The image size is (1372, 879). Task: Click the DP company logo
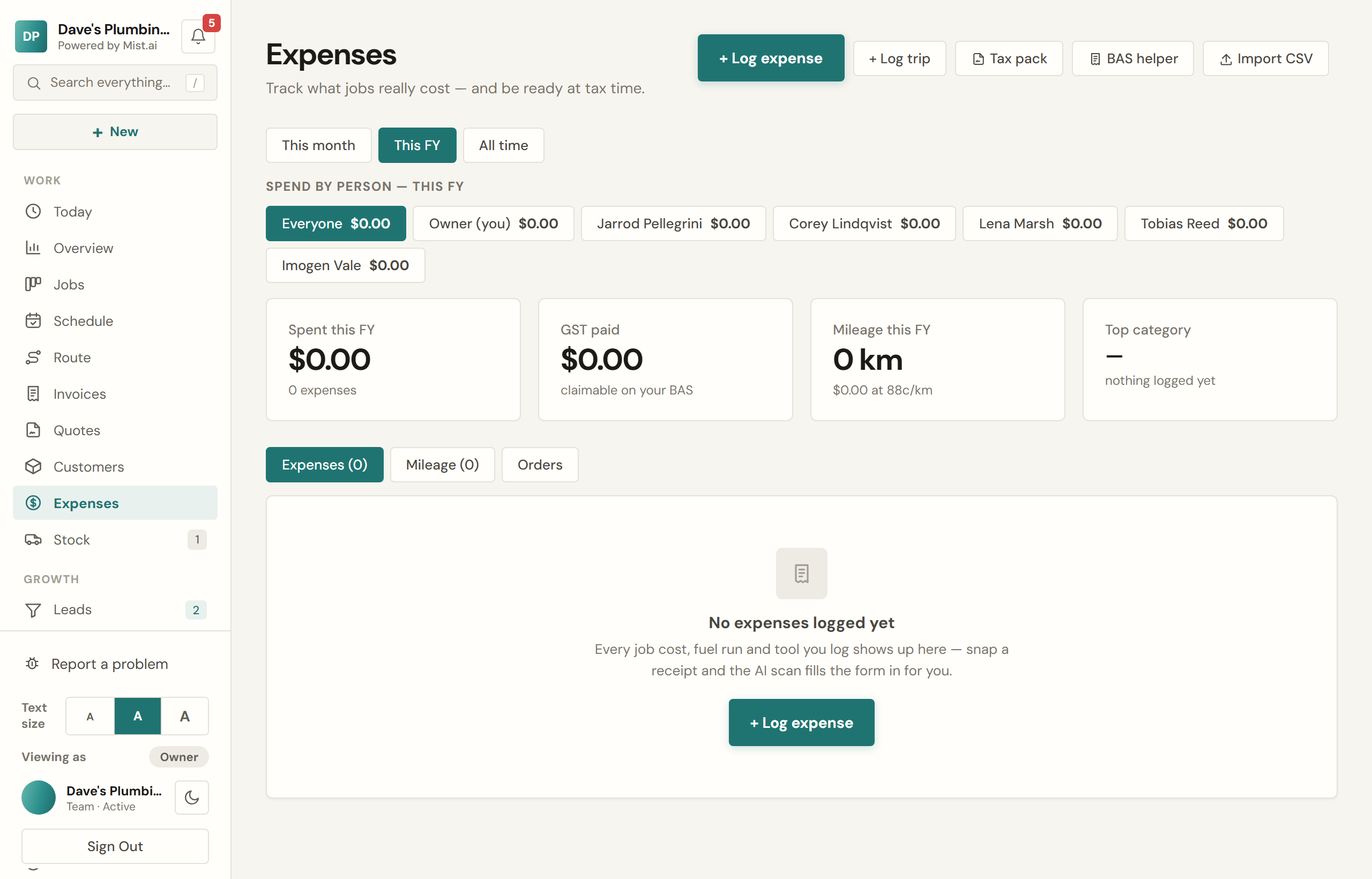31,36
